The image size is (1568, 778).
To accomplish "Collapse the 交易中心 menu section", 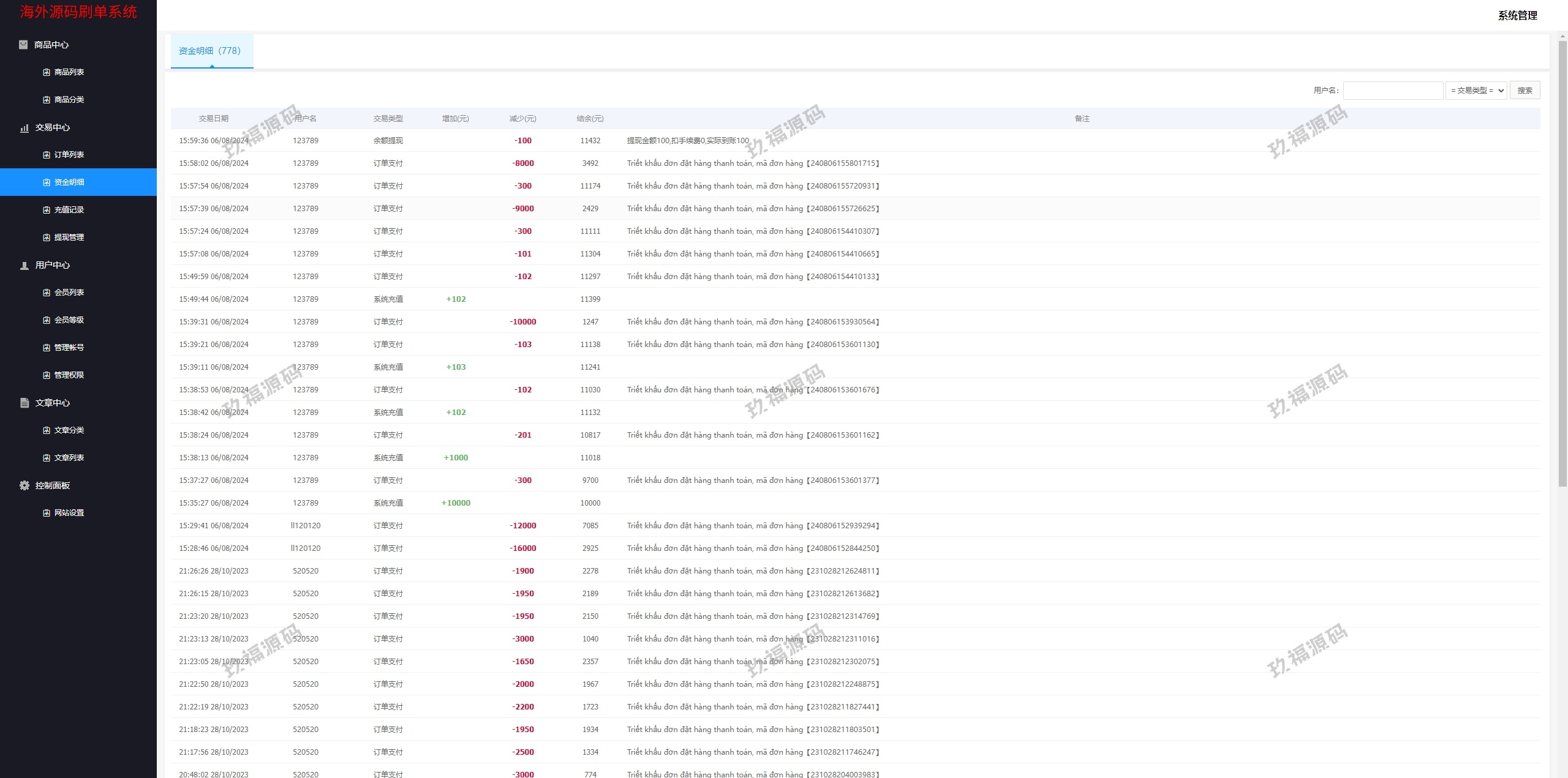I will point(53,127).
